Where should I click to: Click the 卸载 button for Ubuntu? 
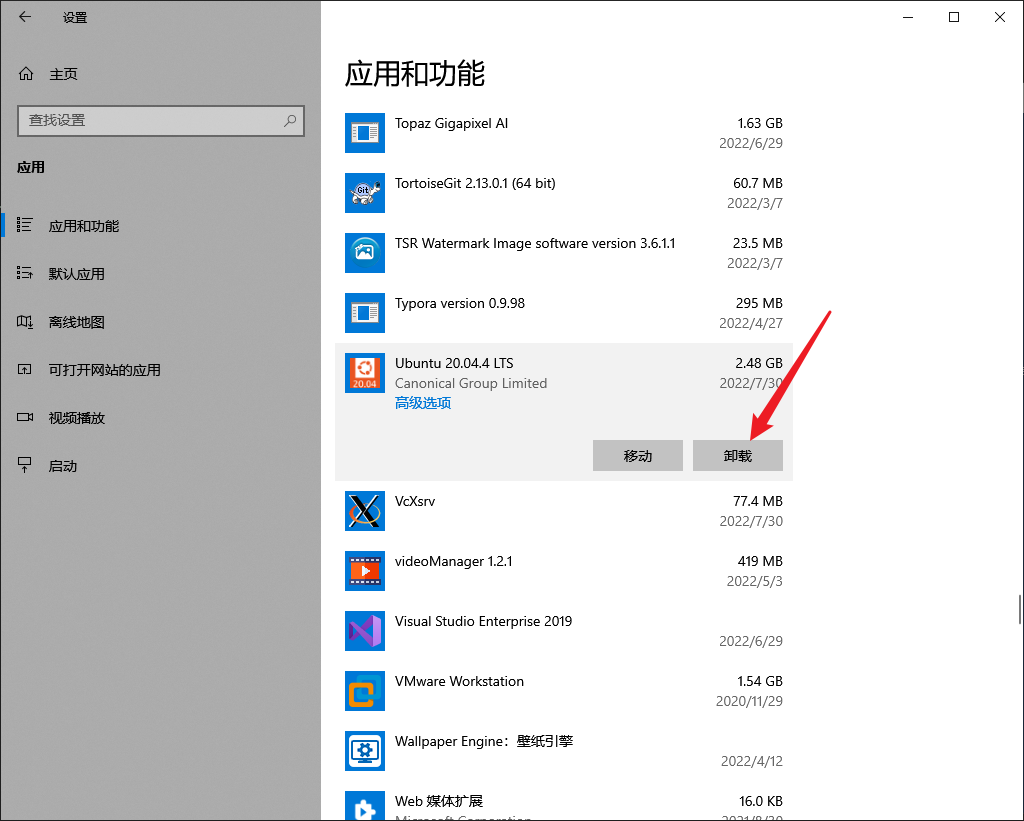pyautogui.click(x=738, y=455)
